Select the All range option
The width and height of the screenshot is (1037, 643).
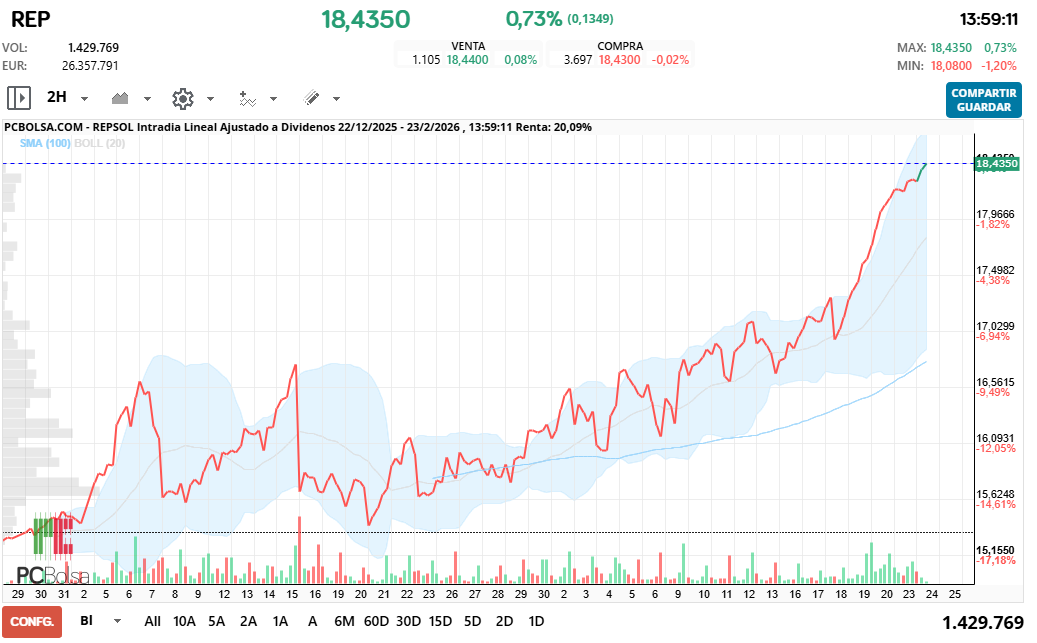[152, 621]
